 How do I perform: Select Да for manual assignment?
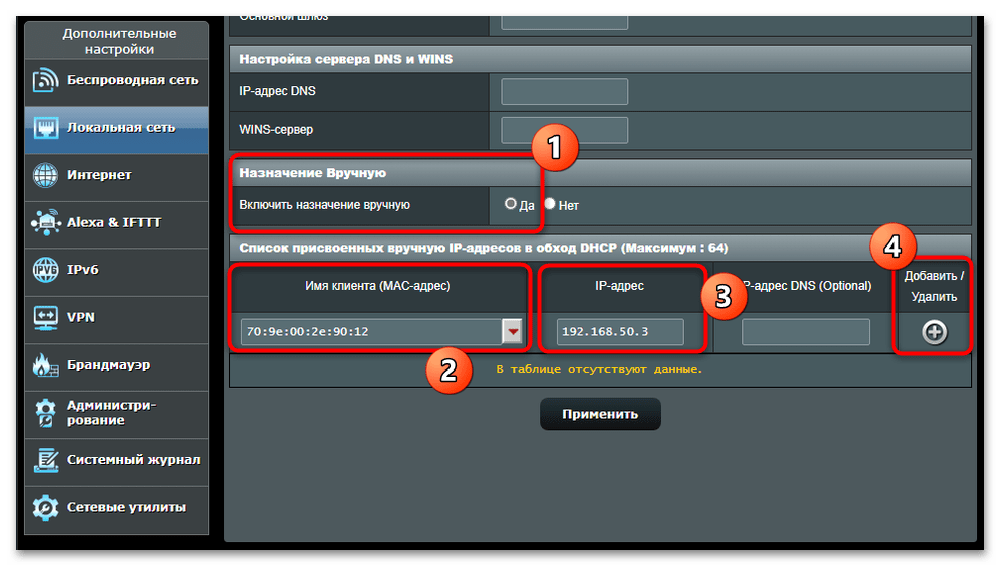(511, 204)
